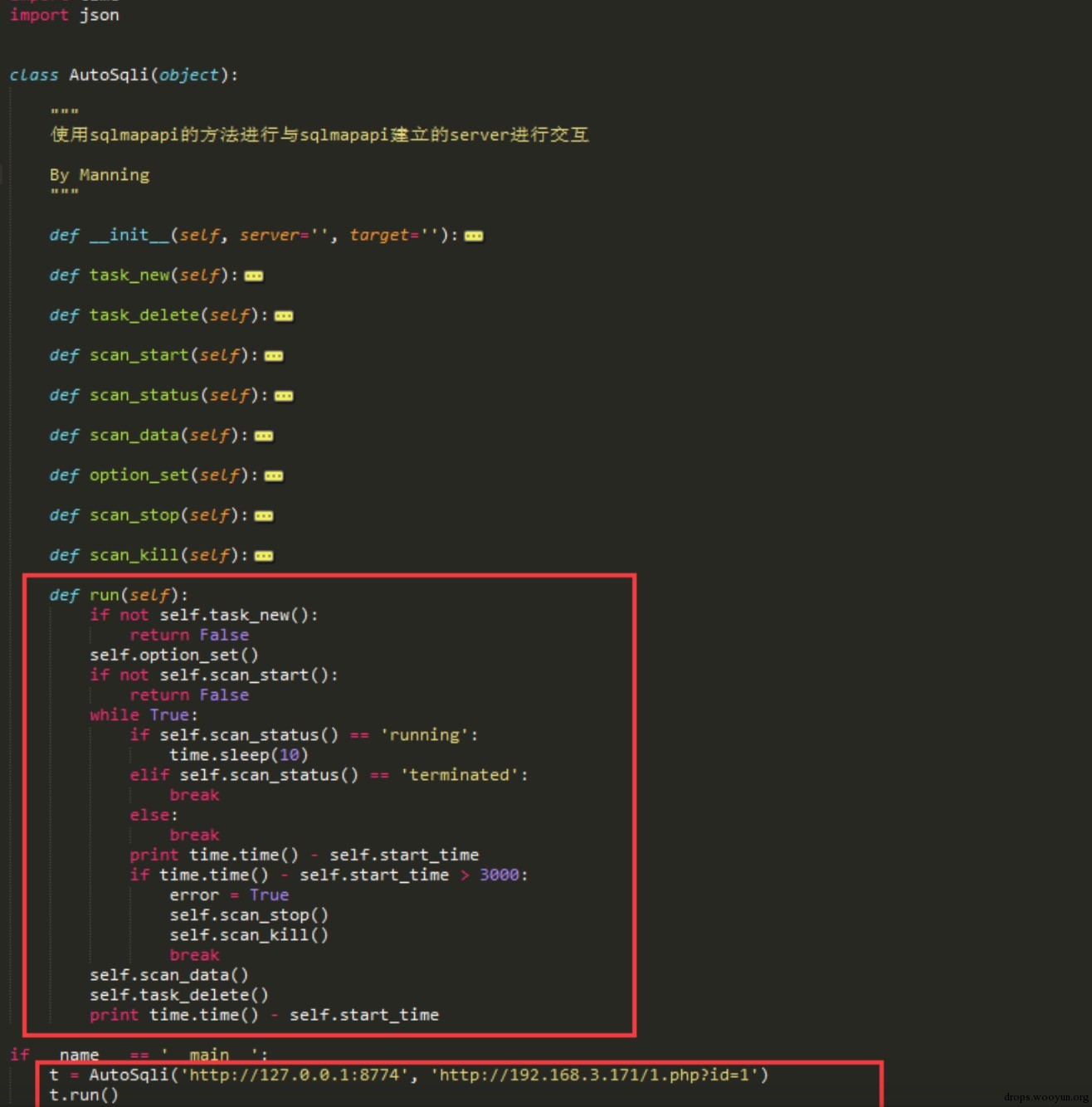This screenshot has height=1107, width=1092.
Task: Click the import json statement
Action: 64,15
